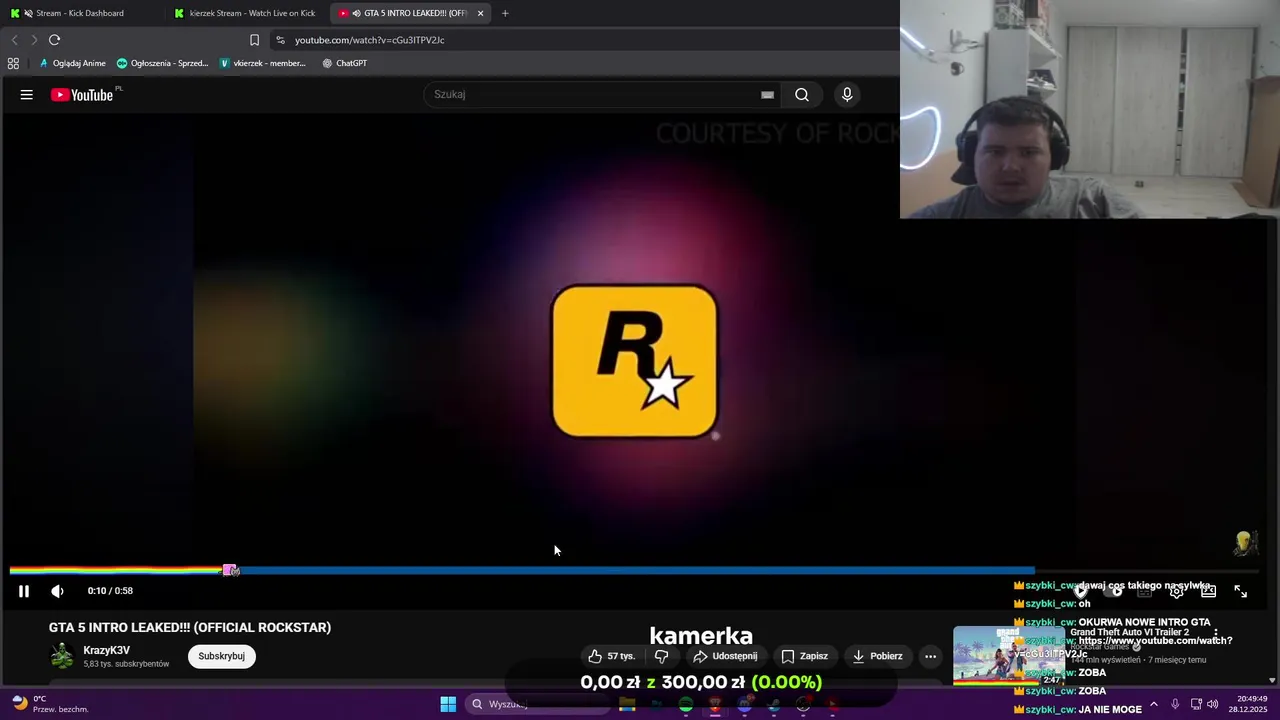The image size is (1280, 720).
Task: Open more actions three-dot menu
Action: (x=930, y=656)
